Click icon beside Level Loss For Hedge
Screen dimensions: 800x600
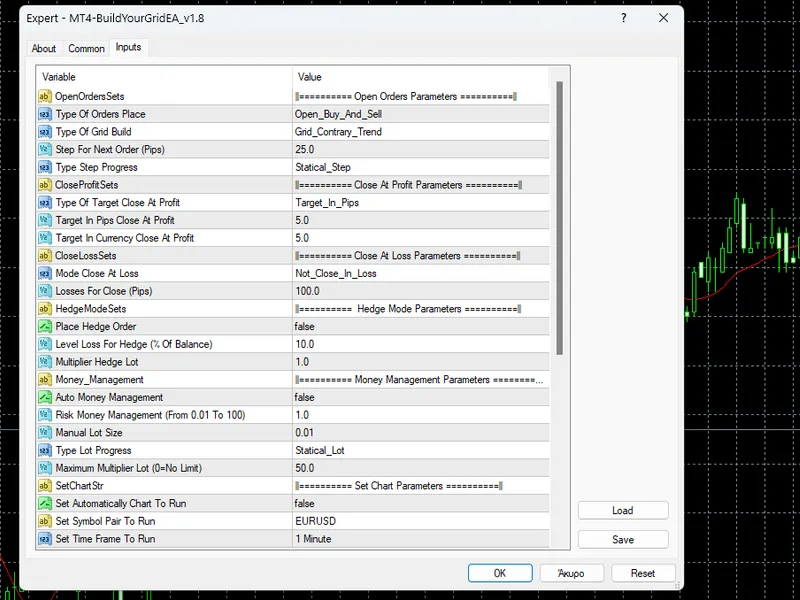(45, 344)
